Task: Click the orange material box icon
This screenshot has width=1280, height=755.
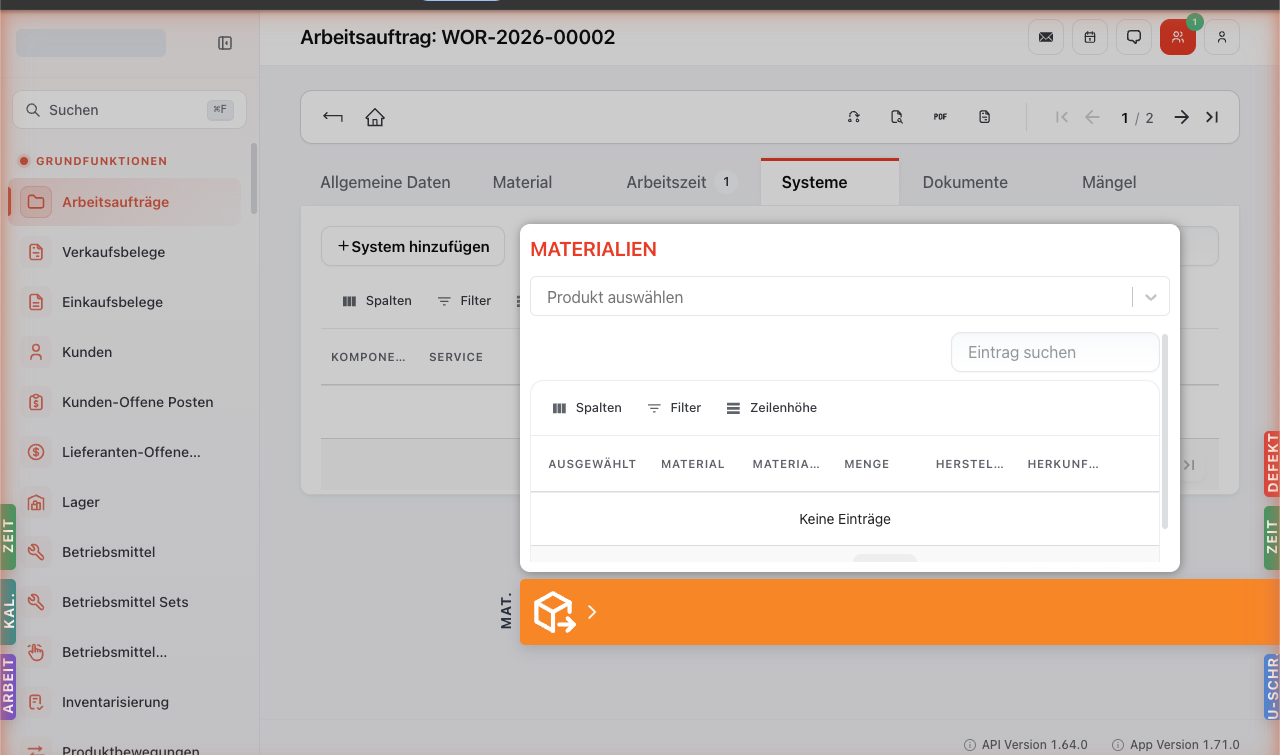Action: 554,612
